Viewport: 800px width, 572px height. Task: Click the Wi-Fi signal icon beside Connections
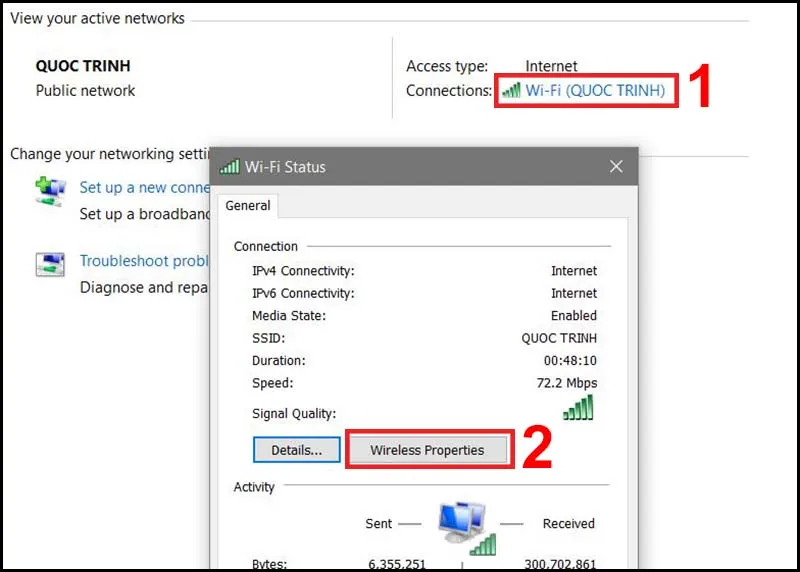tap(510, 91)
